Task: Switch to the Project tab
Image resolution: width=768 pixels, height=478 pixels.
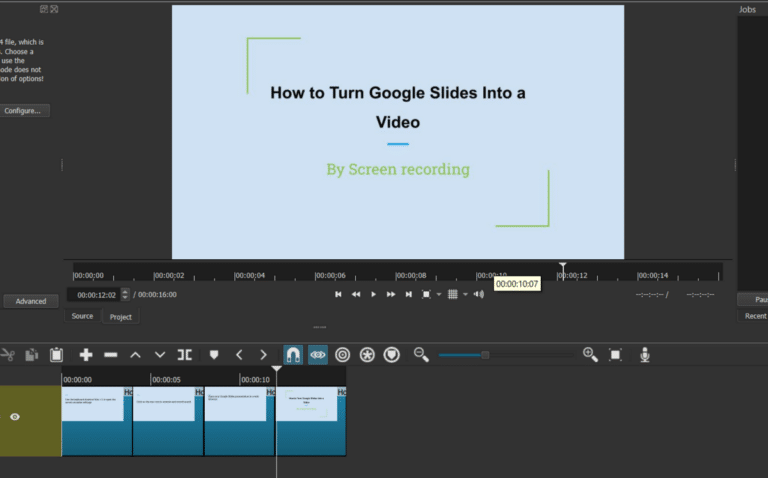Action: pos(121,316)
